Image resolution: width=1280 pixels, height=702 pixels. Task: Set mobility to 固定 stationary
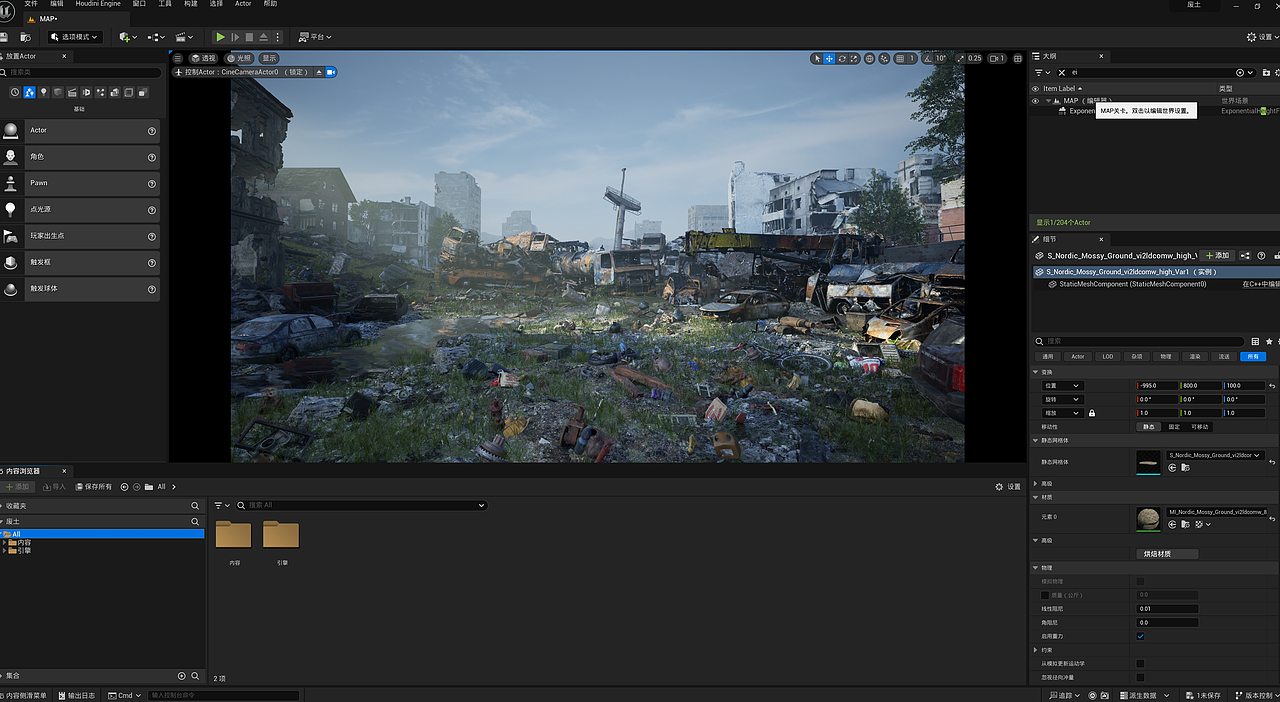coord(1174,426)
